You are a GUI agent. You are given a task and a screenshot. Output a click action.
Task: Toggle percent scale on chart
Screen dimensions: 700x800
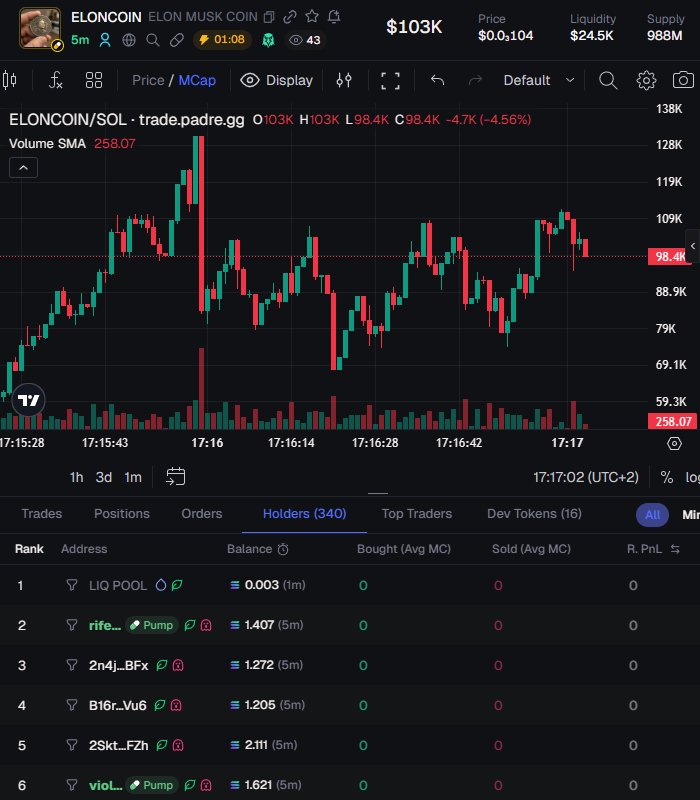pyautogui.click(x=666, y=477)
